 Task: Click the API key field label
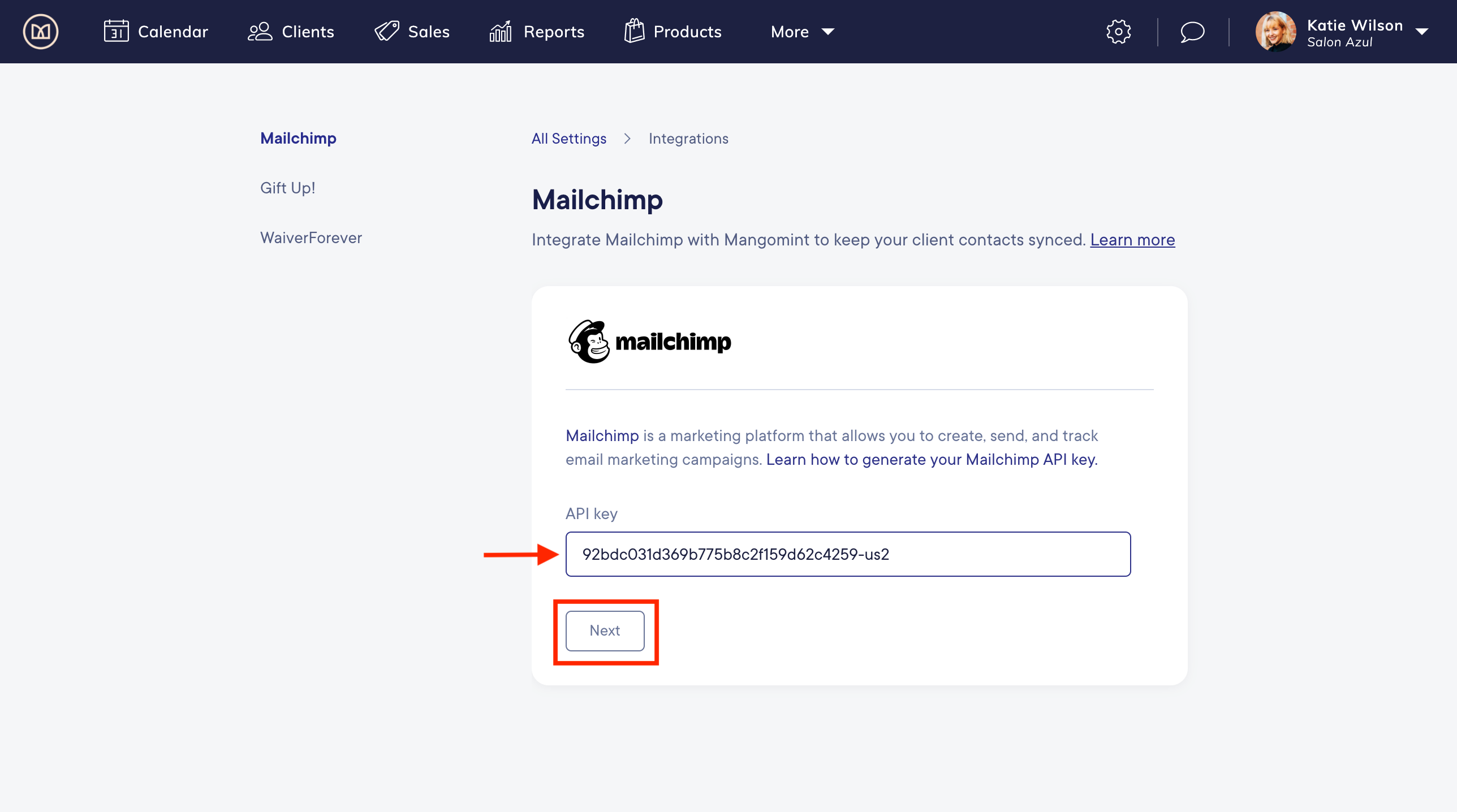pos(592,513)
